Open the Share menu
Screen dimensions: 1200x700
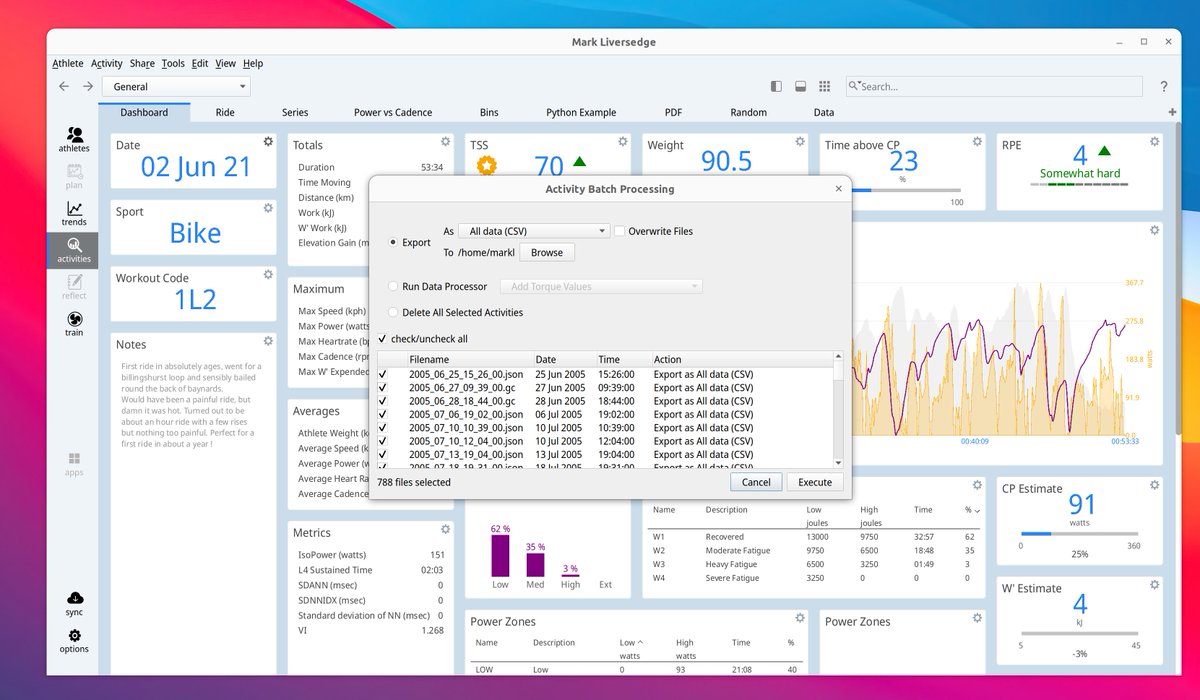click(x=142, y=63)
